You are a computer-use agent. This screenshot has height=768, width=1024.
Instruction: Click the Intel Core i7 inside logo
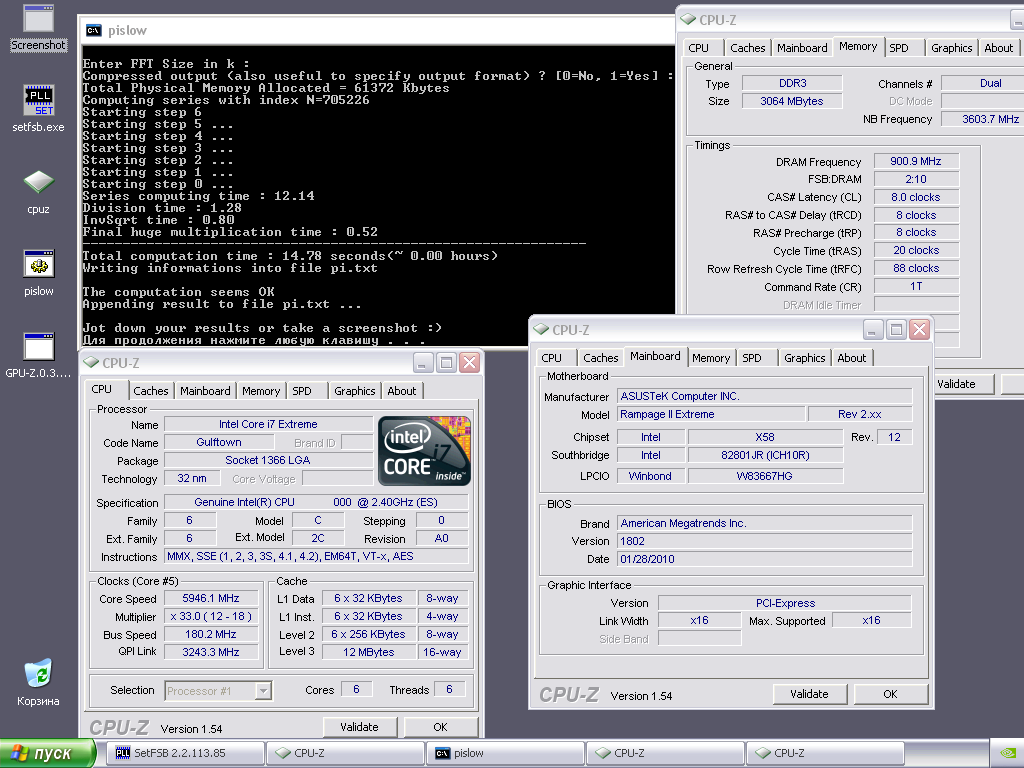click(424, 451)
